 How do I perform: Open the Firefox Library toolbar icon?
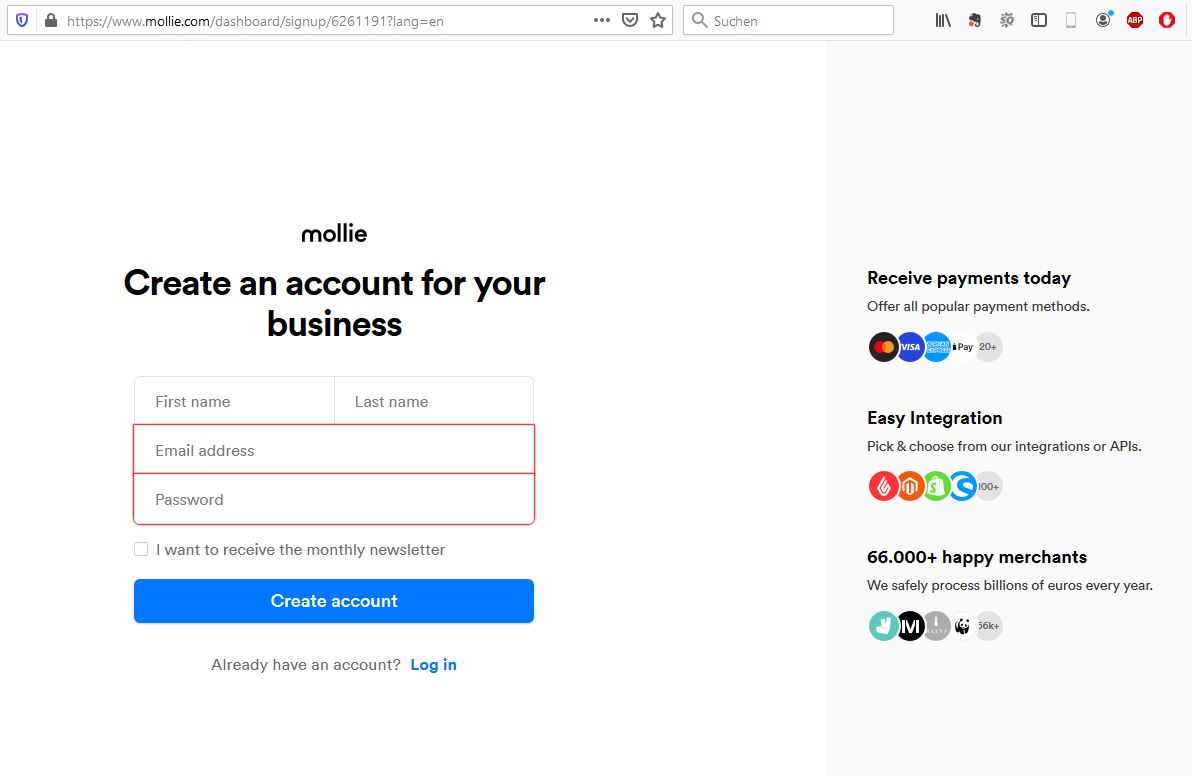(941, 19)
